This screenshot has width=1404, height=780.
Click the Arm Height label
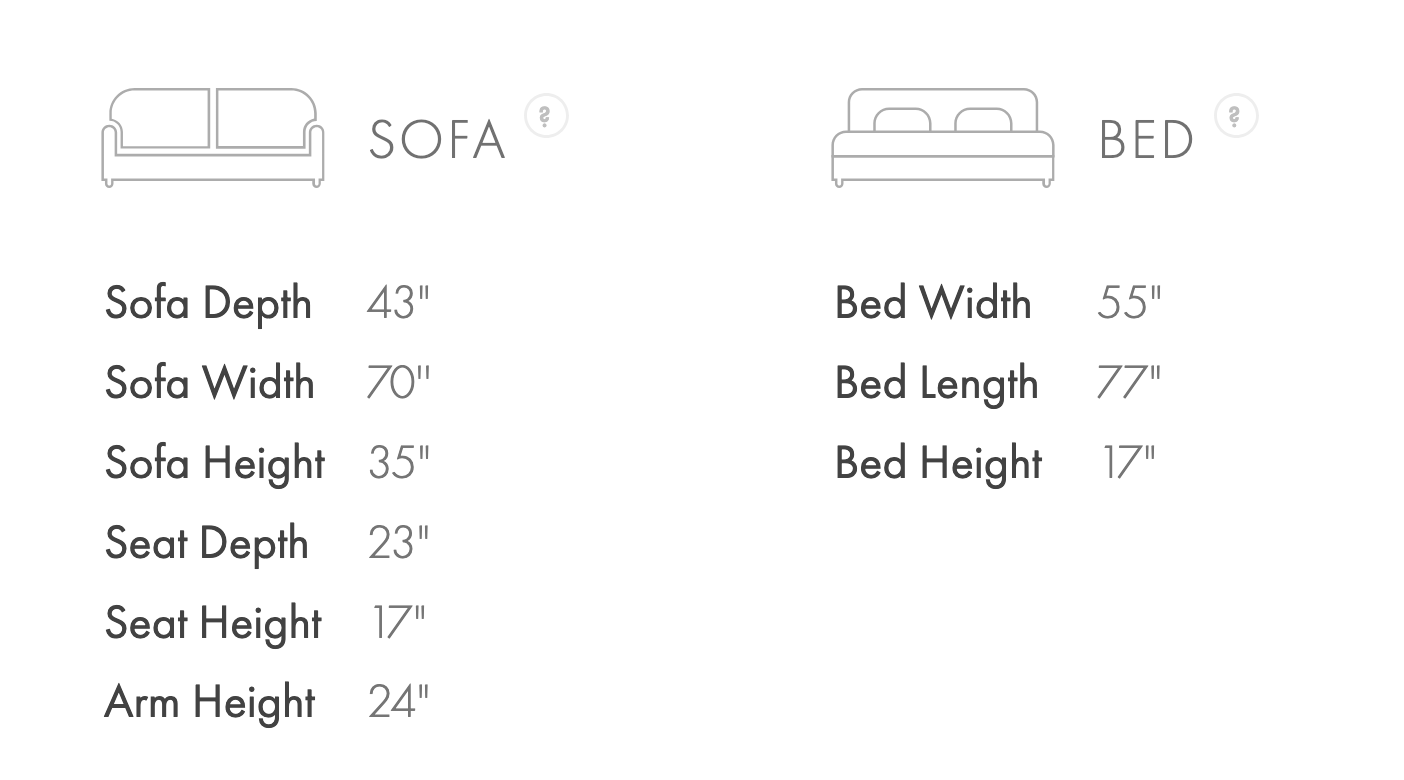pos(210,702)
